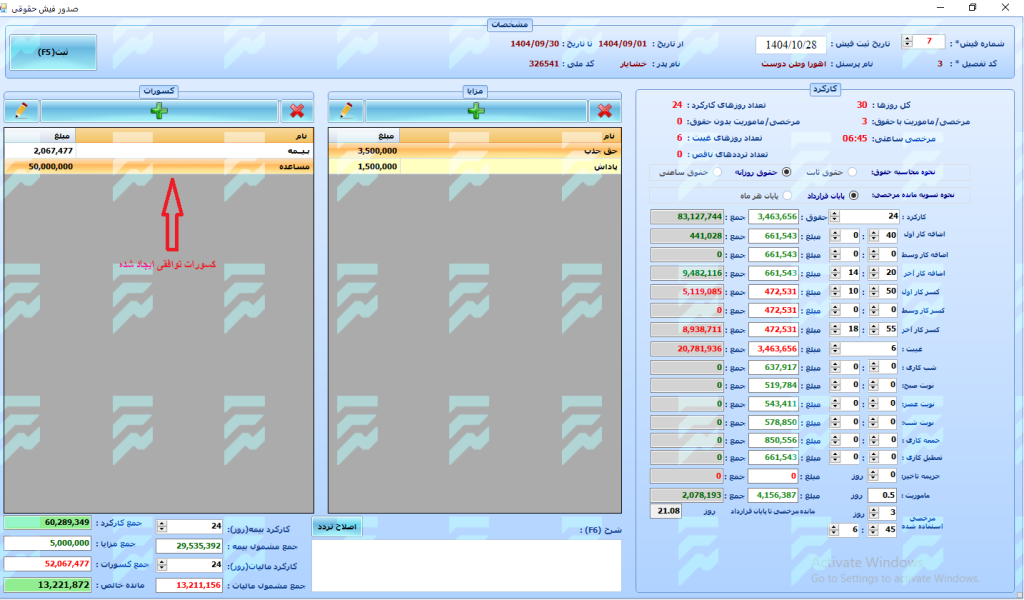Select the daily salary (حقوق روزانه) radio option
The width and height of the screenshot is (1024, 600).
click(786, 172)
